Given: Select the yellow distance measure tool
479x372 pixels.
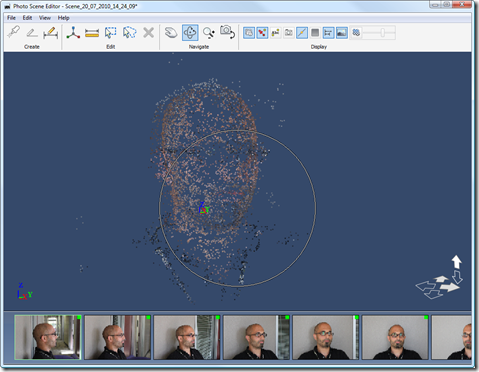Looking at the screenshot, I should click(92, 33).
